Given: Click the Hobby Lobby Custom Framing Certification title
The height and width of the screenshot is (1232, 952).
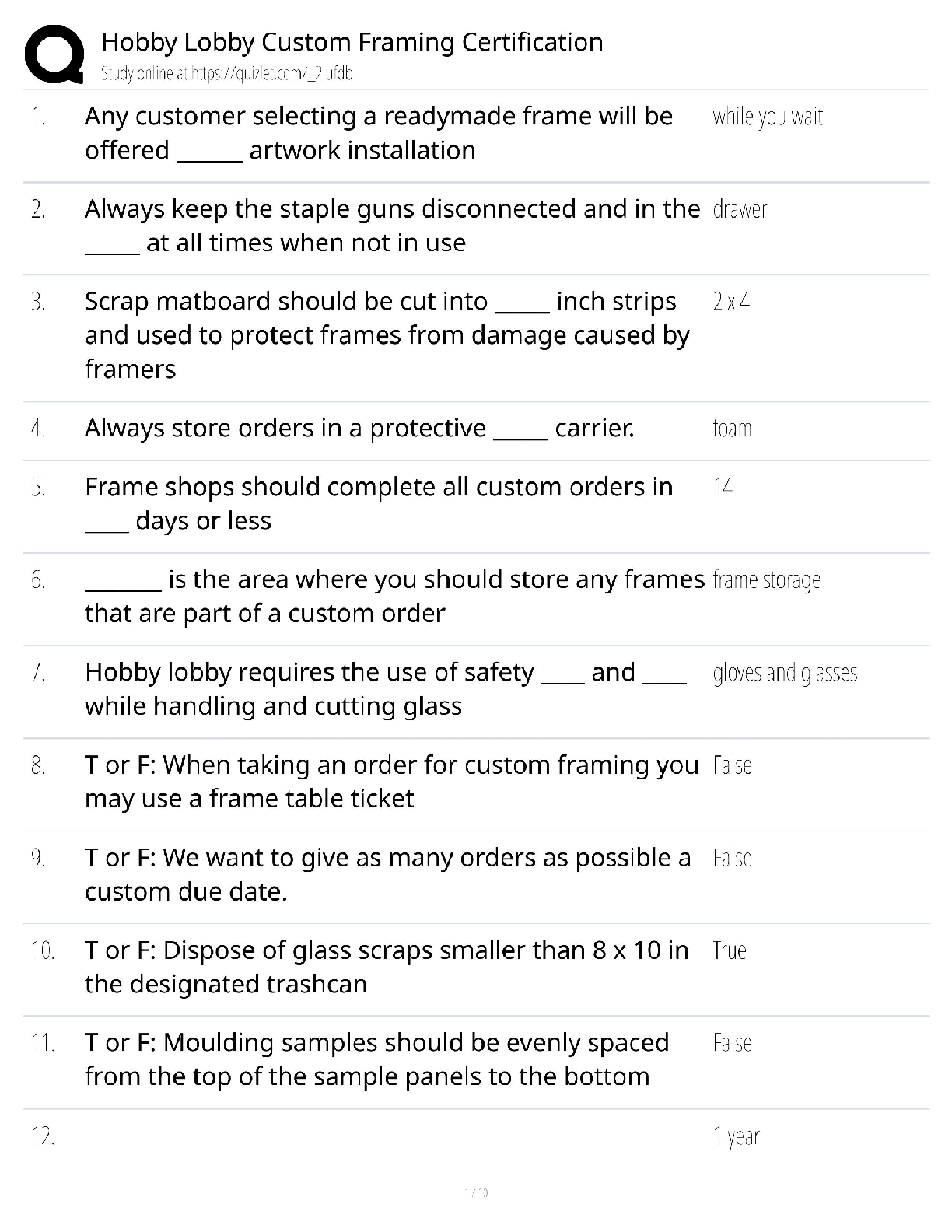Looking at the screenshot, I should point(352,42).
